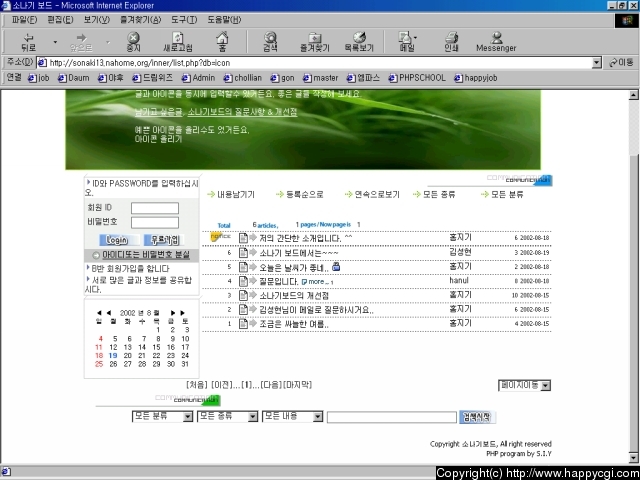
Task: Open the 페이지이동 page jump dropdown
Action: pyautogui.click(x=524, y=385)
